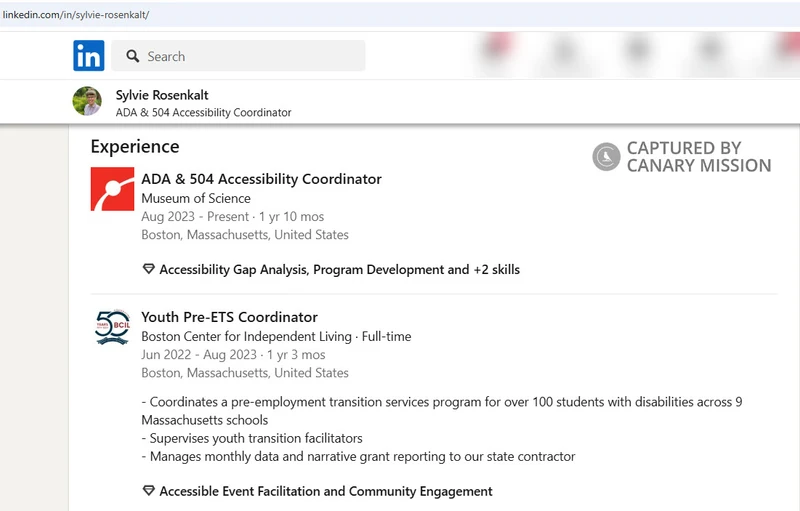This screenshot has height=511, width=800.
Task: Focus the LinkedIn Search input field
Action: coord(238,56)
